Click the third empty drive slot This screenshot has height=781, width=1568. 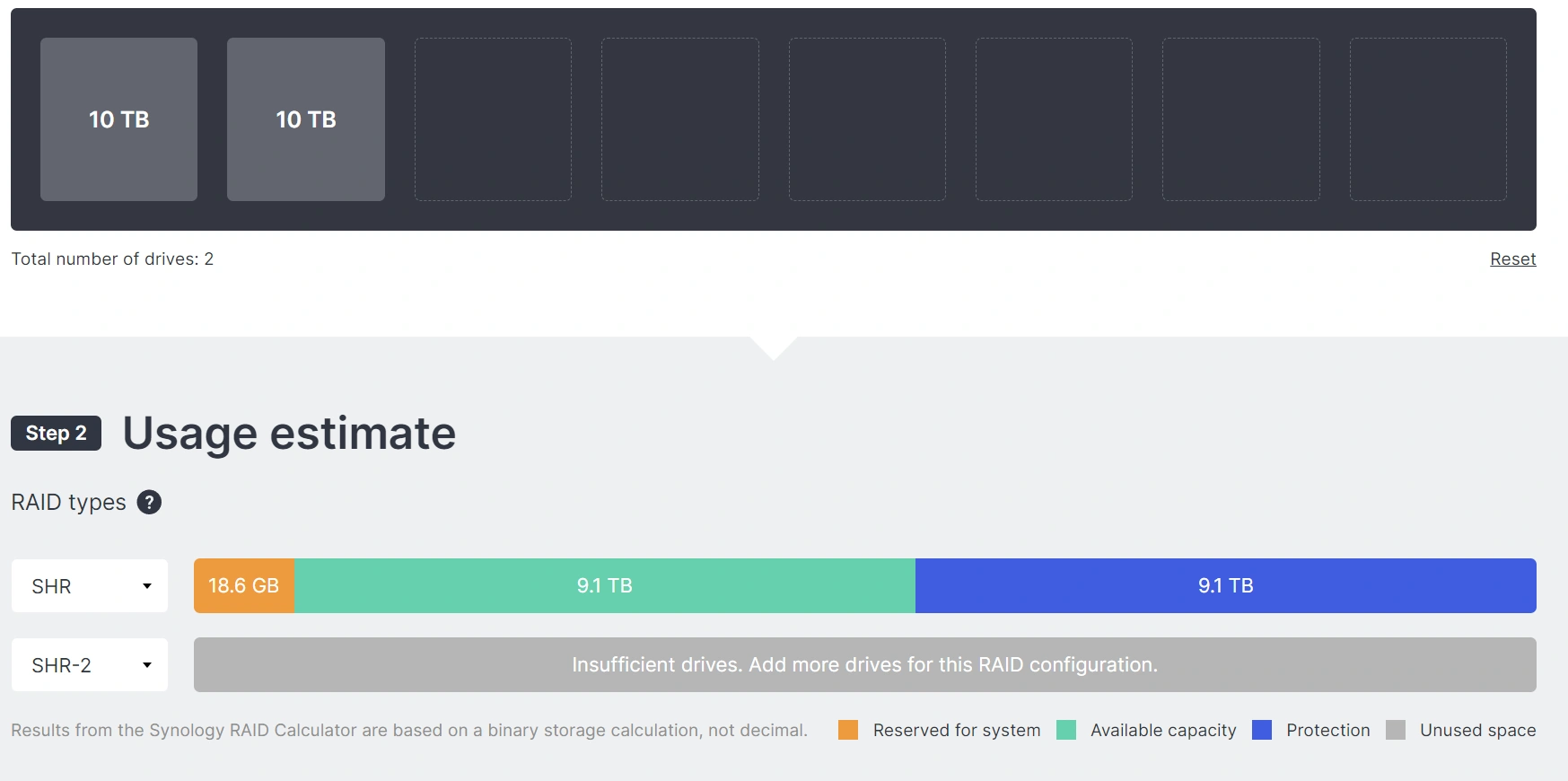coord(493,119)
